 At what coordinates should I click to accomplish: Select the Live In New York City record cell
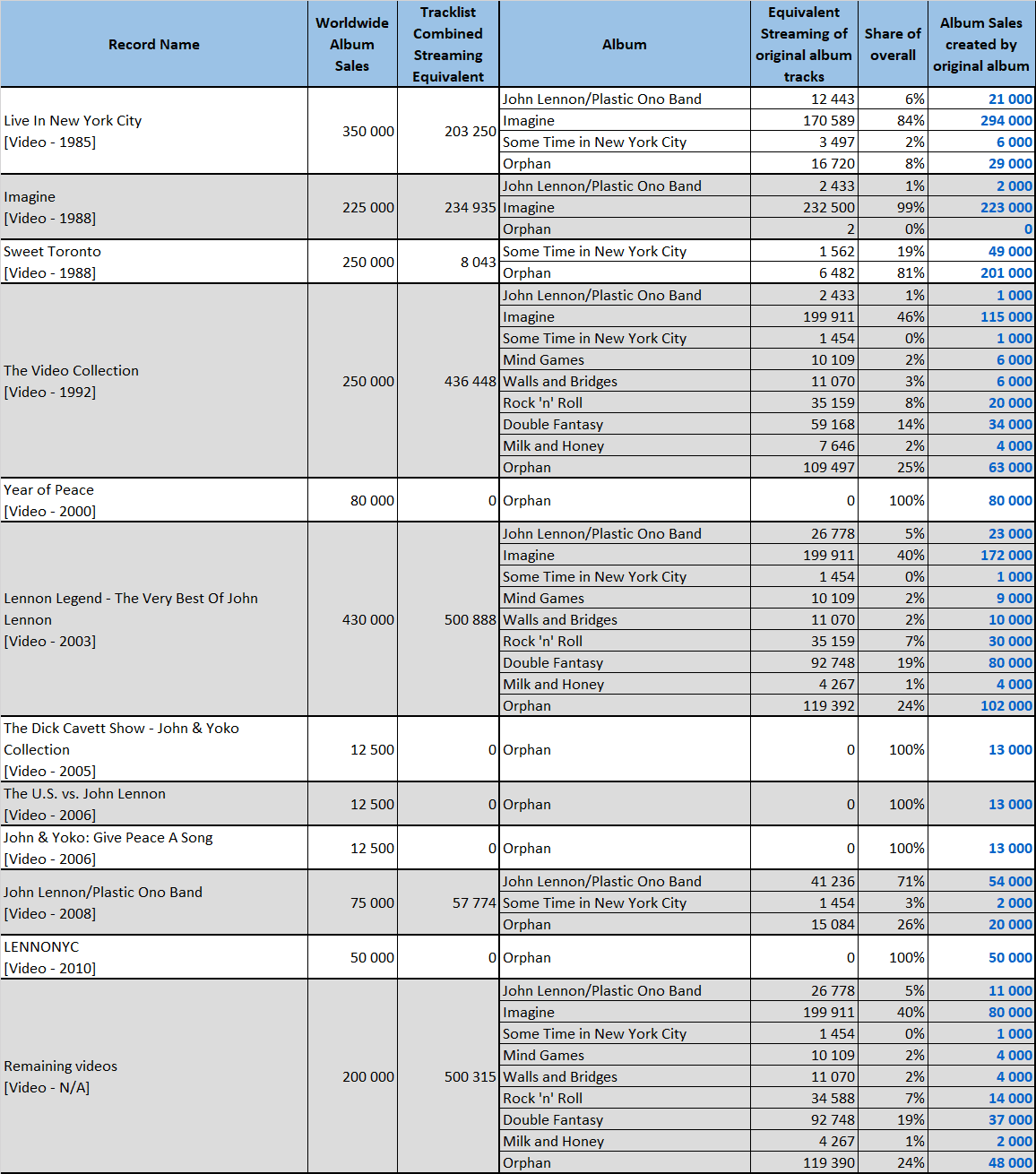coord(154,131)
